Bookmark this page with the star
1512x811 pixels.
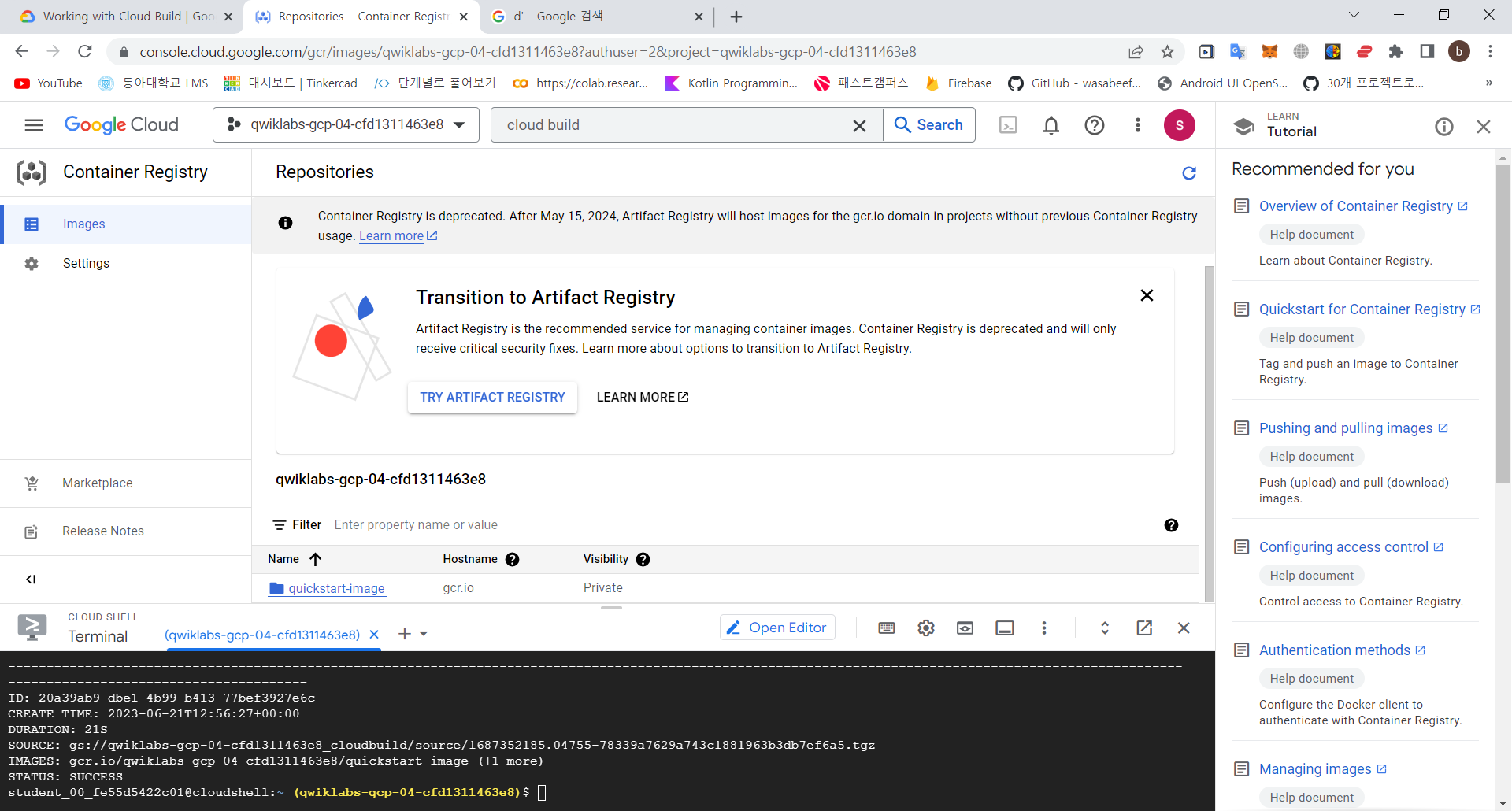pyautogui.click(x=1167, y=52)
